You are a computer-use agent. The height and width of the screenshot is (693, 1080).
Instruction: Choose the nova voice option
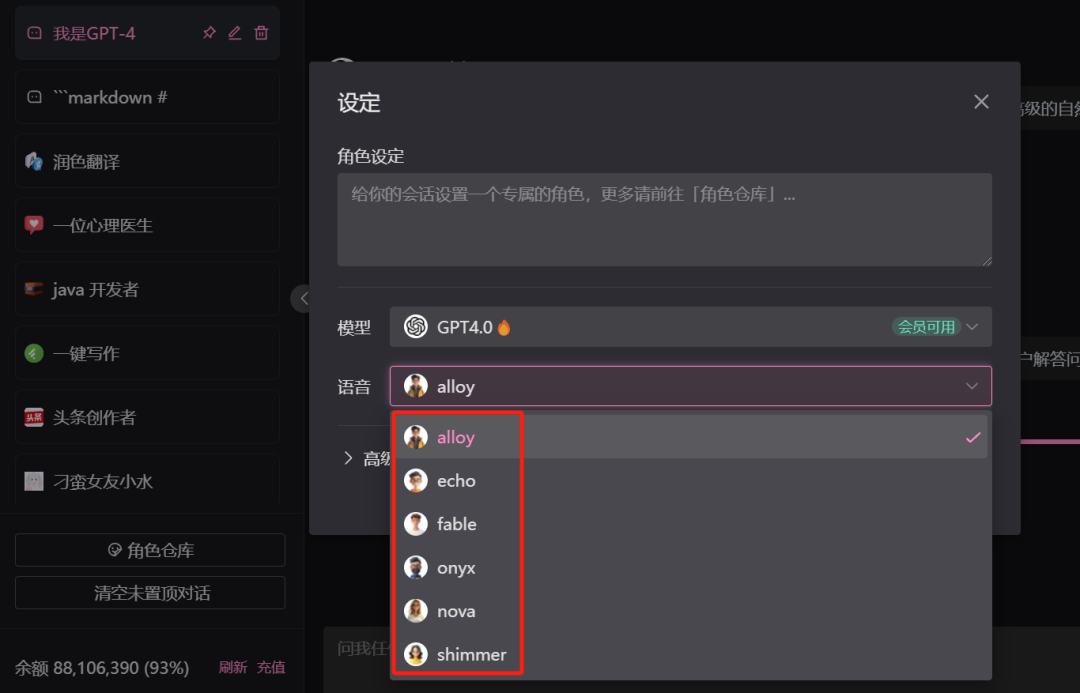coord(690,611)
